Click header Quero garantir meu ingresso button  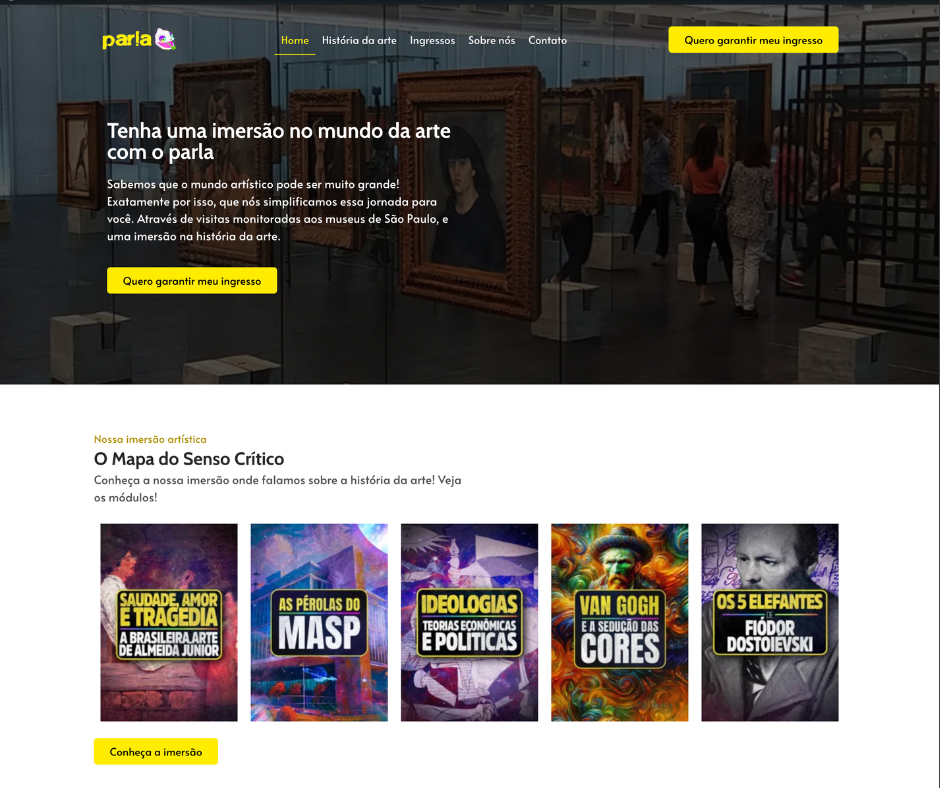click(x=753, y=40)
